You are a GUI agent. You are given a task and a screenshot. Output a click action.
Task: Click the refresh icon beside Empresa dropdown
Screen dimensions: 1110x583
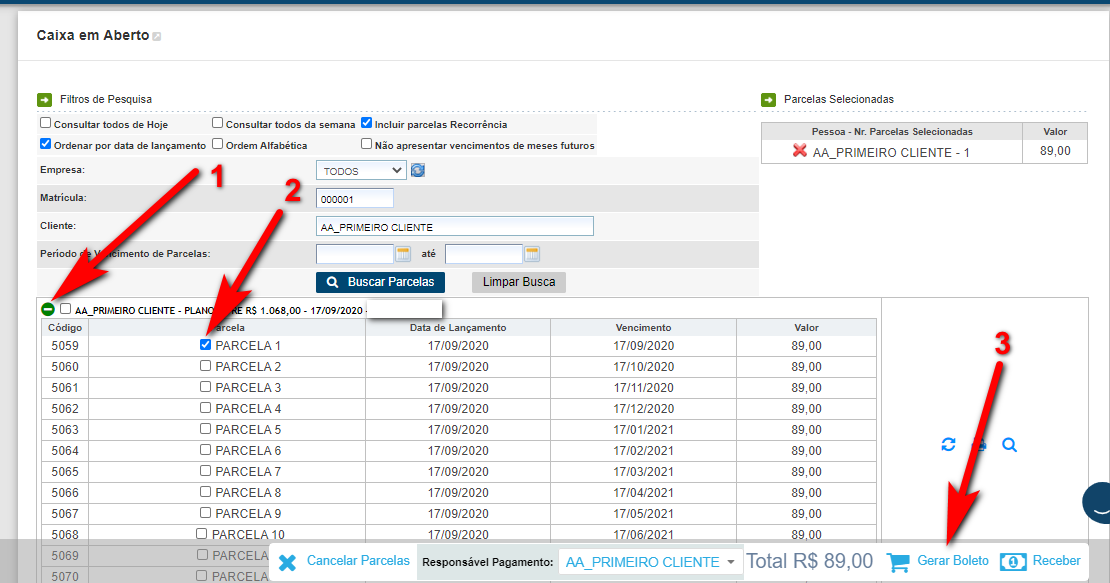pos(418,170)
